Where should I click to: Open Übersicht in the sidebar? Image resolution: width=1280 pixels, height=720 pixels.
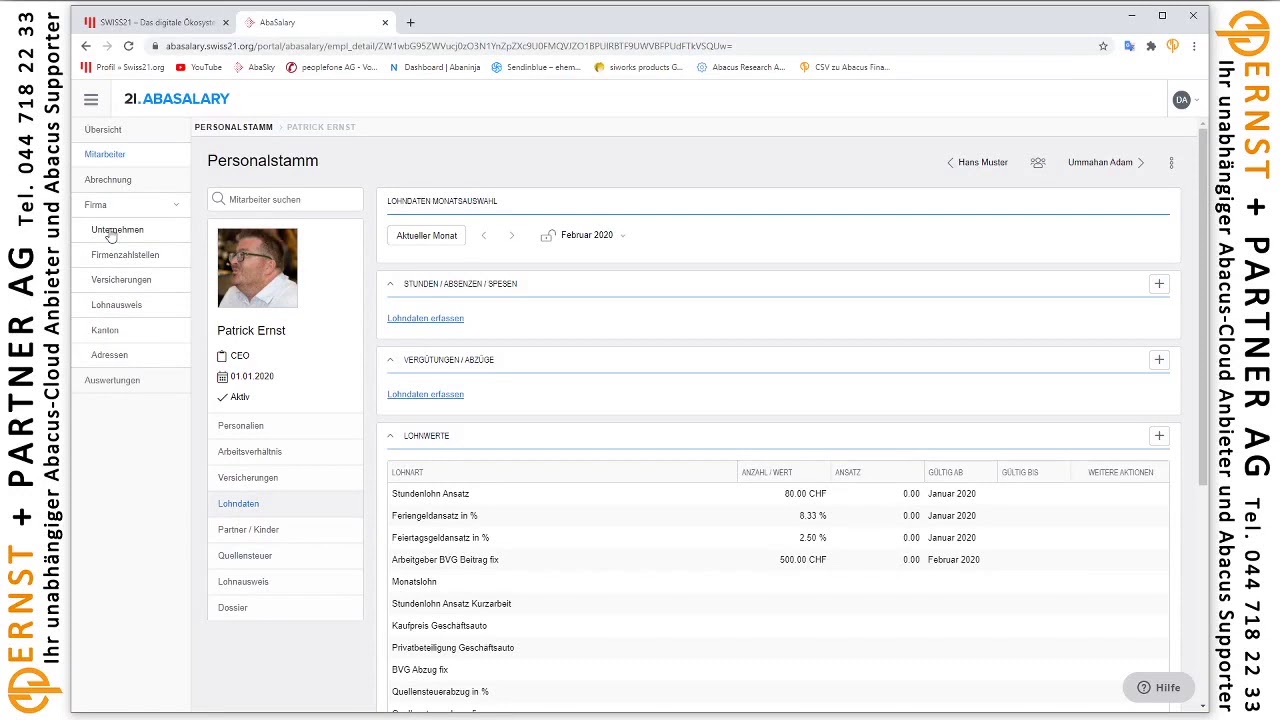pyautogui.click(x=131, y=130)
